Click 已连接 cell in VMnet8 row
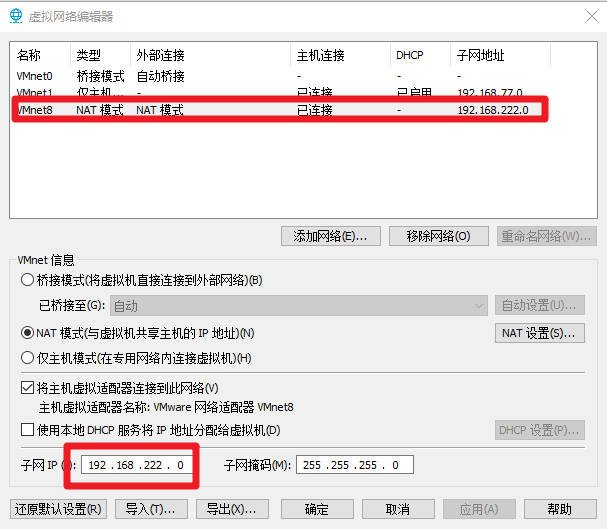This screenshot has height=529, width=607. [x=314, y=110]
